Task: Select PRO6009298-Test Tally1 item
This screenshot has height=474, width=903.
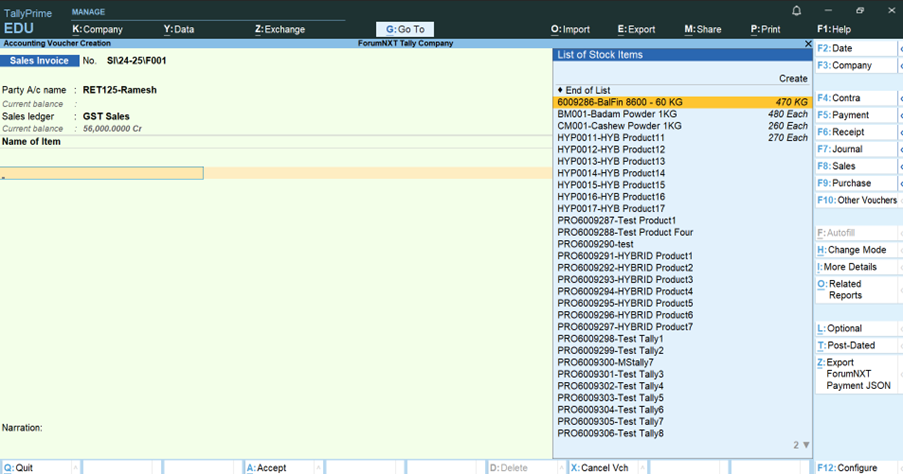Action: pos(682,339)
